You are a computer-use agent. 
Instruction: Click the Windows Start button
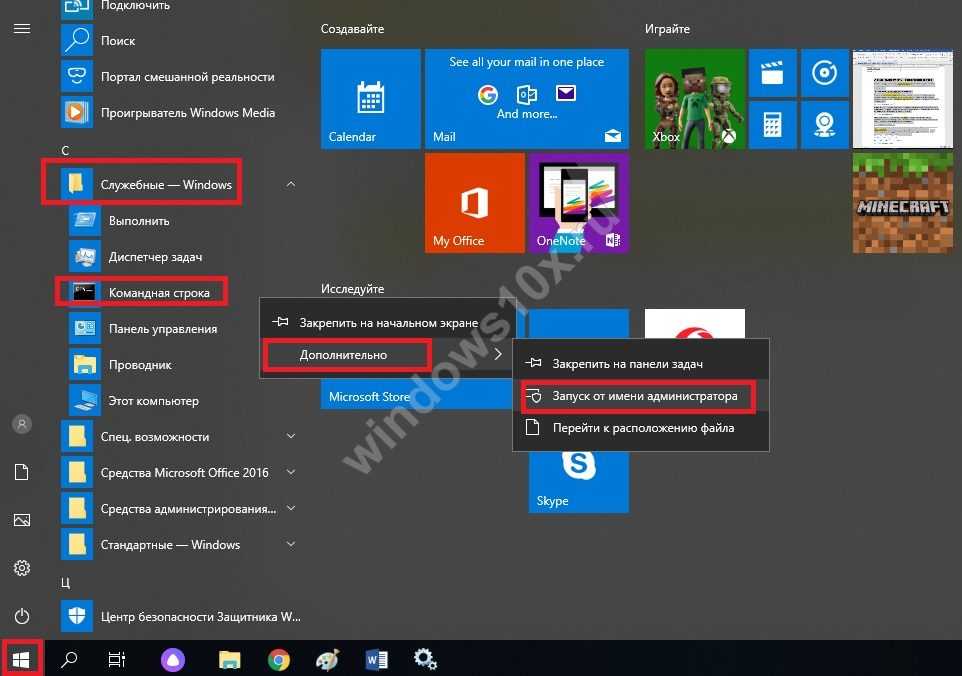click(x=22, y=658)
